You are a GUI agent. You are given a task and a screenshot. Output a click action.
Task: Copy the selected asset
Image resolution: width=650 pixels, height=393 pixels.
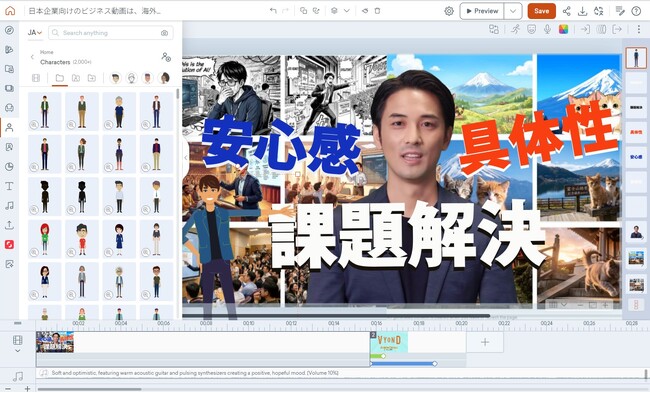[x=303, y=11]
